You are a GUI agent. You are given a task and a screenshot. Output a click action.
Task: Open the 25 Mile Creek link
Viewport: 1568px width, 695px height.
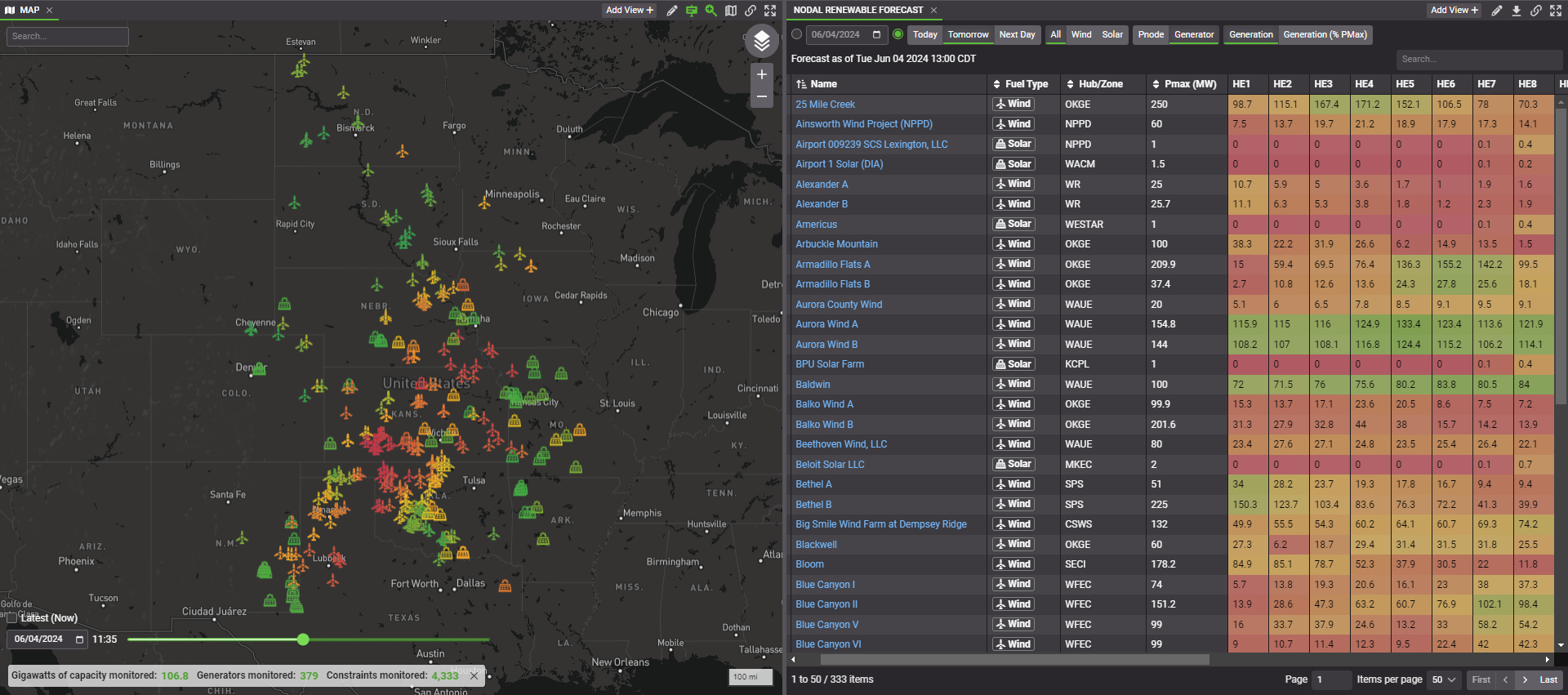tap(825, 105)
